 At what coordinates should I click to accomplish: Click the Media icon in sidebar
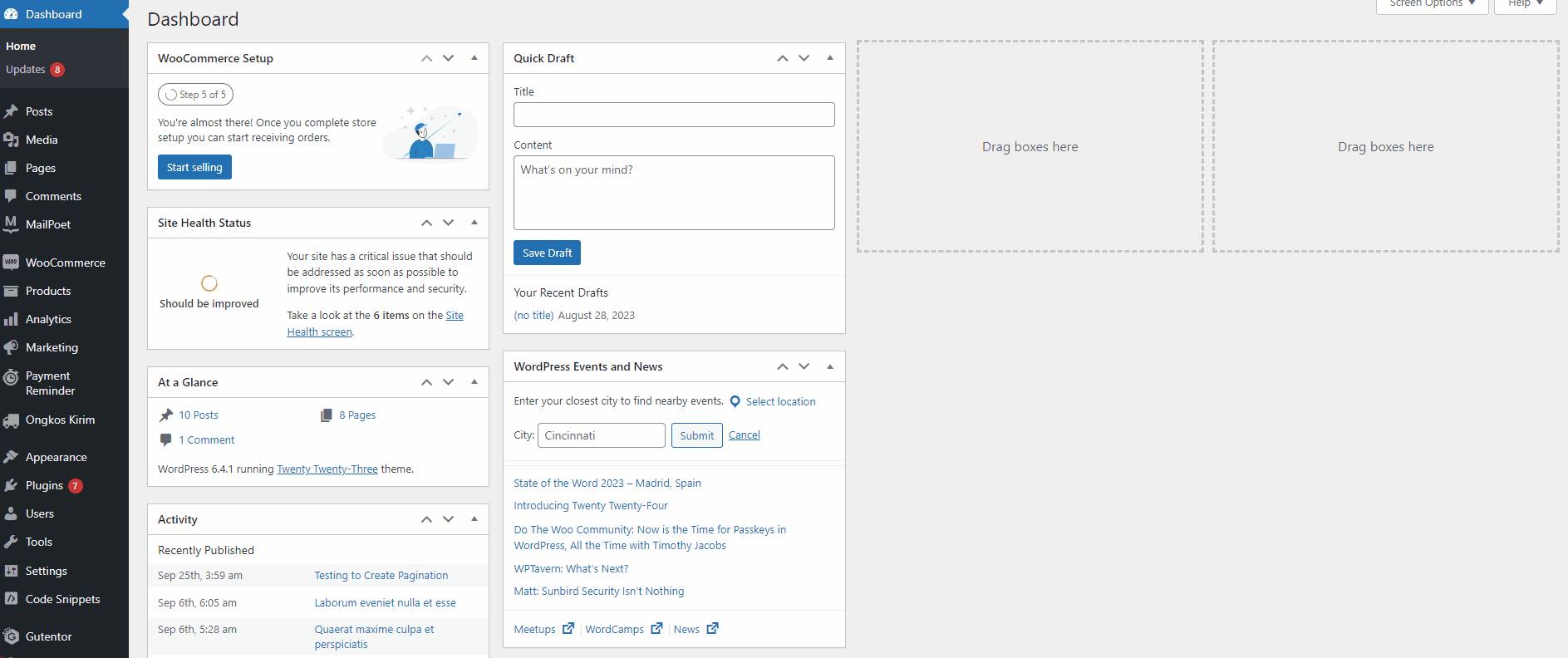11,140
